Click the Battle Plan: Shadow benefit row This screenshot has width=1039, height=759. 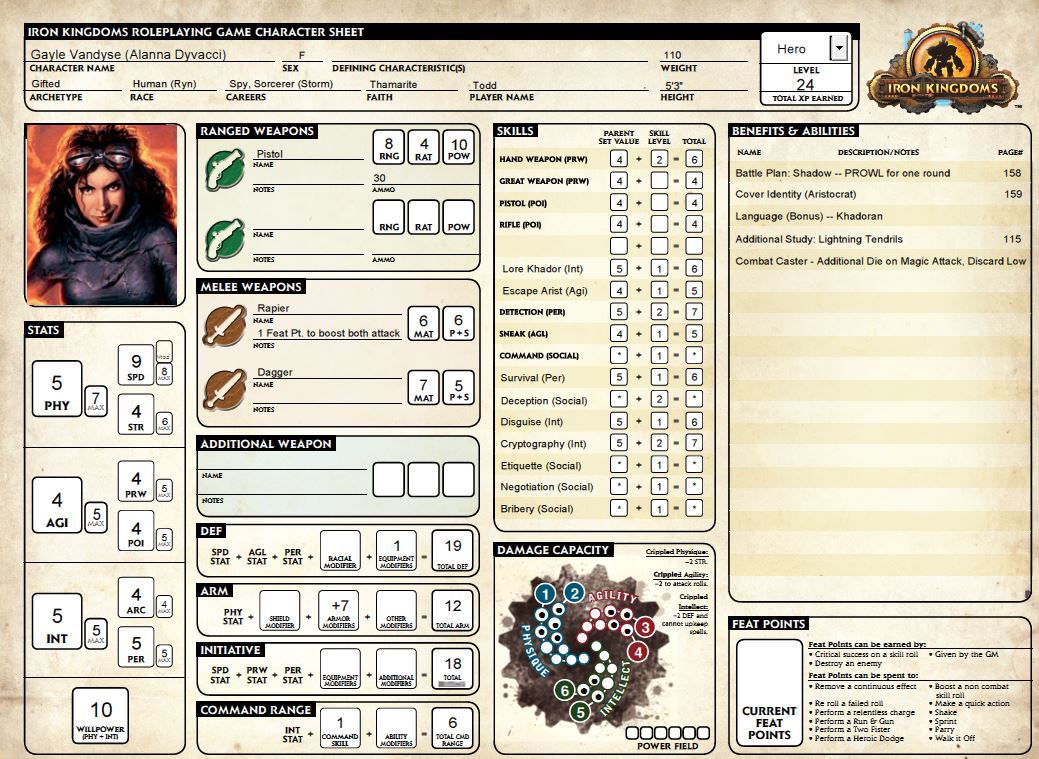tap(879, 173)
